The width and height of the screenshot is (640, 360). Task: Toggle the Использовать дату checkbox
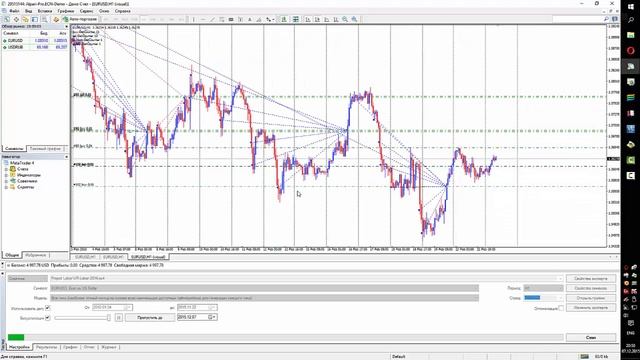[x=48, y=308]
